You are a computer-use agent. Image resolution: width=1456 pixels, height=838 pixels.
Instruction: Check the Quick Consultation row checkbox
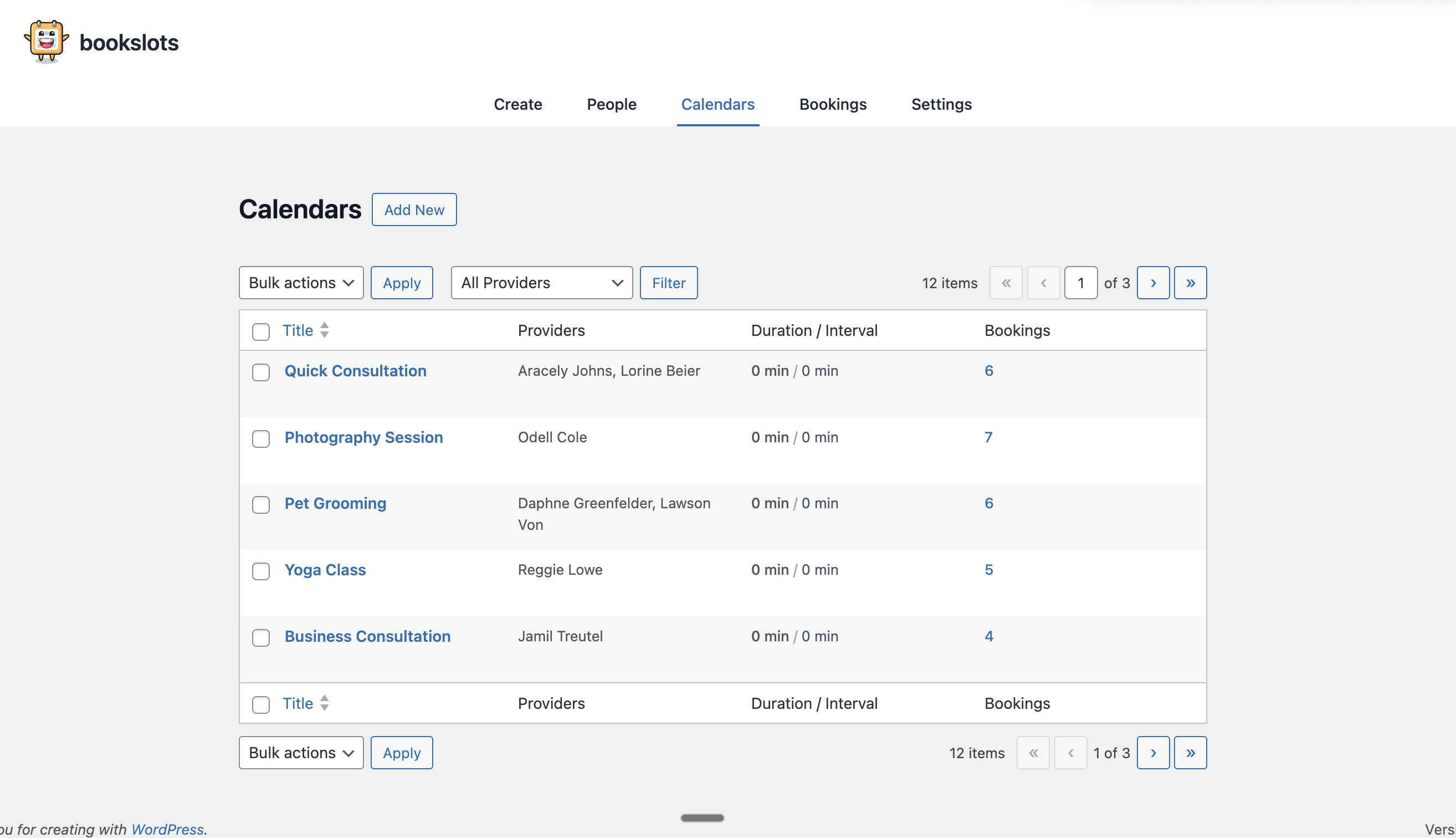[260, 372]
